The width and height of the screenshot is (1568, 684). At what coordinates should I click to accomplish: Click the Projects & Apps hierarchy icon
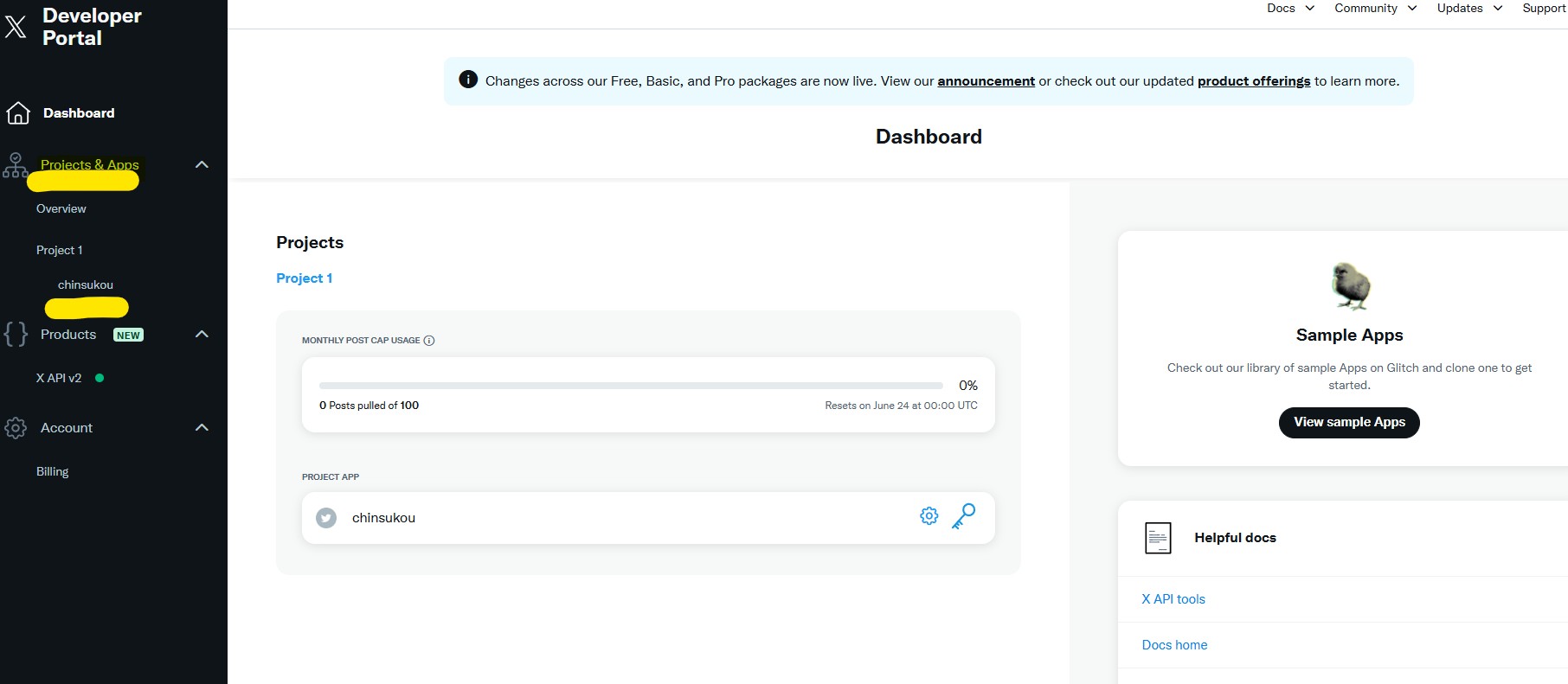tap(15, 165)
